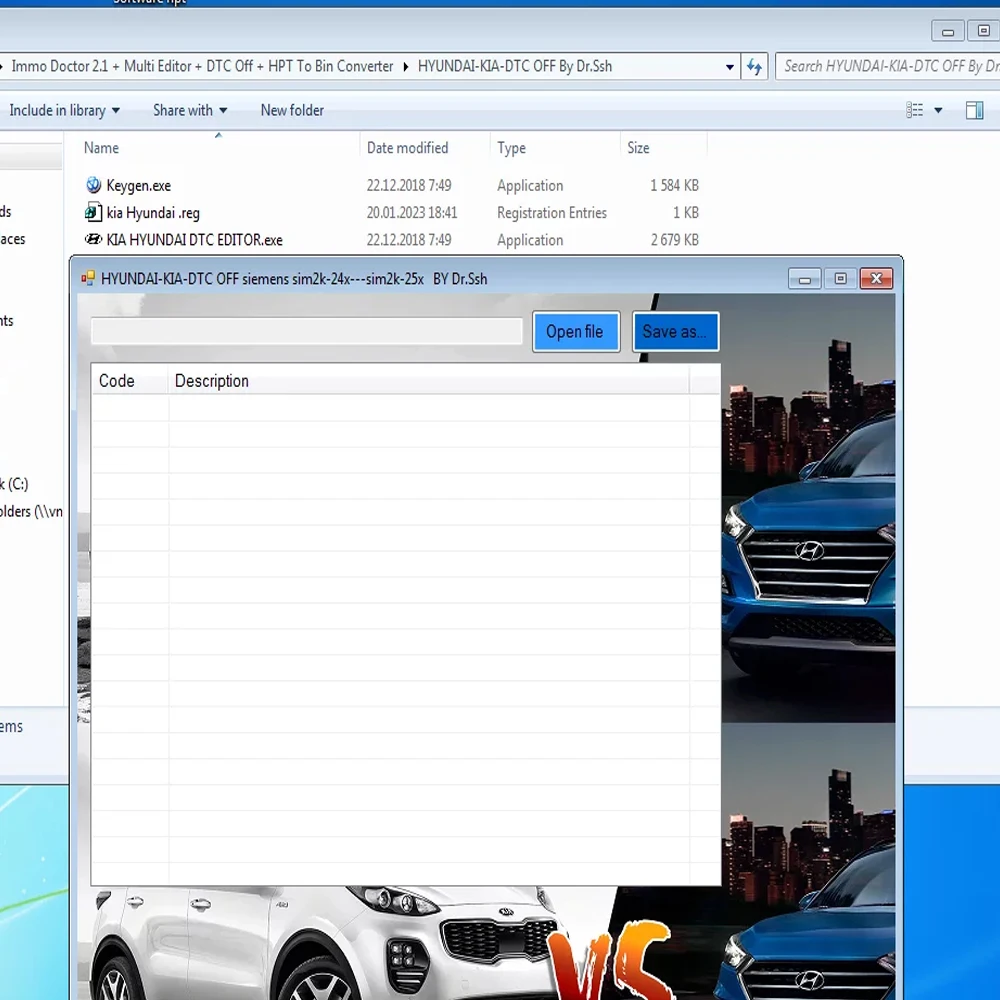Click the refresh icon beside the address bar
The width and height of the screenshot is (1000, 1000).
(755, 67)
